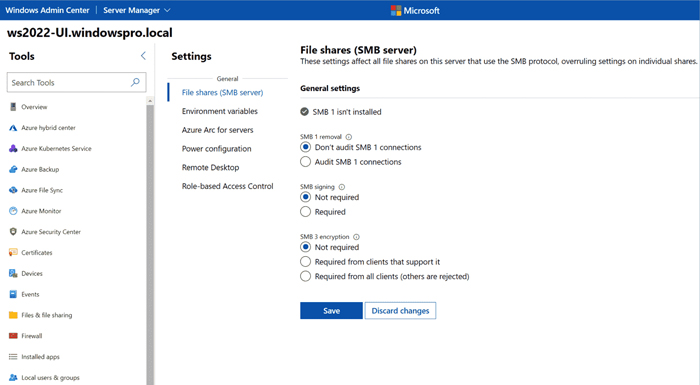Choose Required from all clients encryption option

[305, 276]
